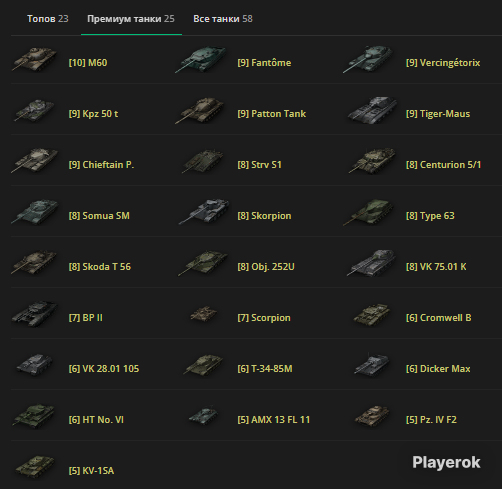Select the [6] HT No. VI label

pos(96,420)
